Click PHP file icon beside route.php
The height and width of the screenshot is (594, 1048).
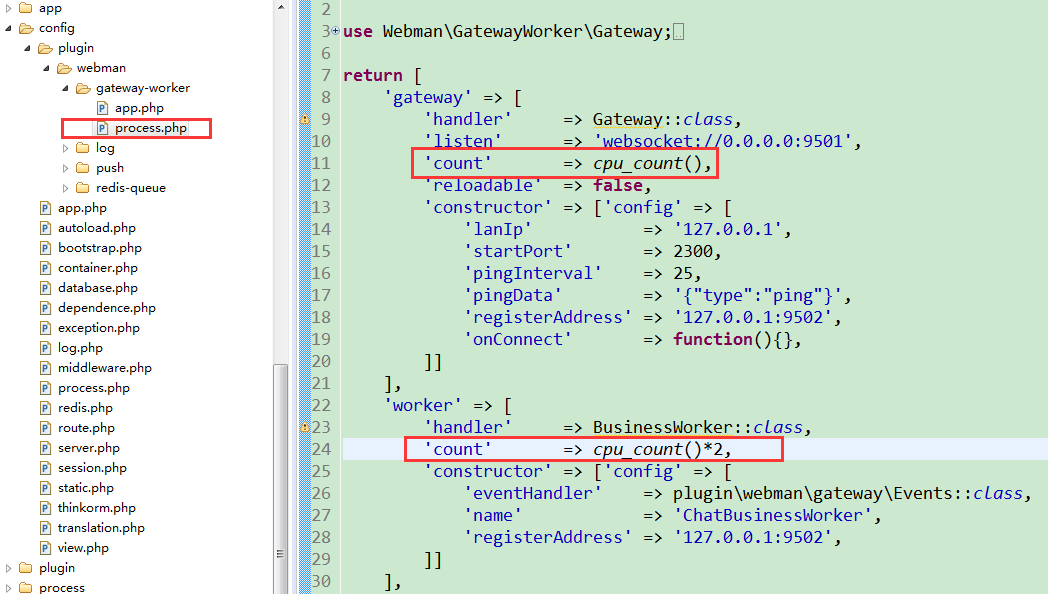pos(45,428)
